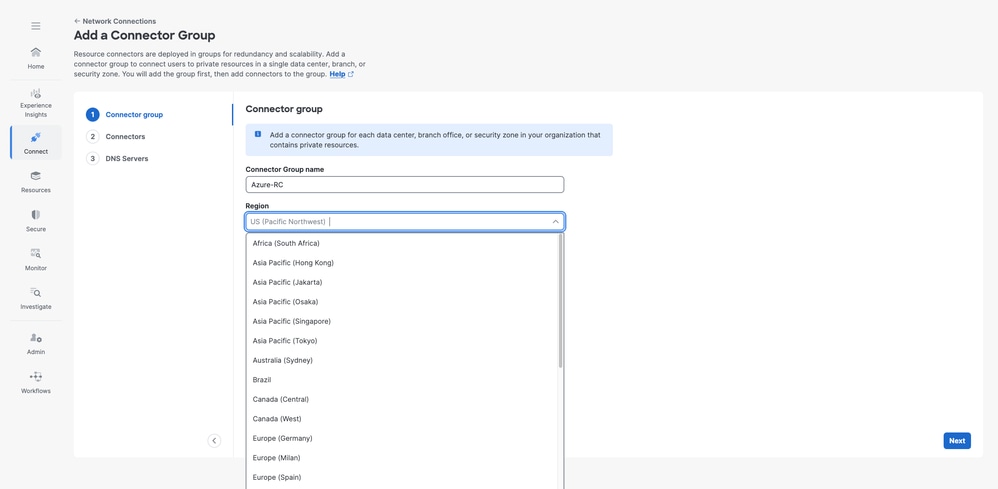
Task: Choose Asia Pacific (Hong Kong) region
Action: [402, 263]
